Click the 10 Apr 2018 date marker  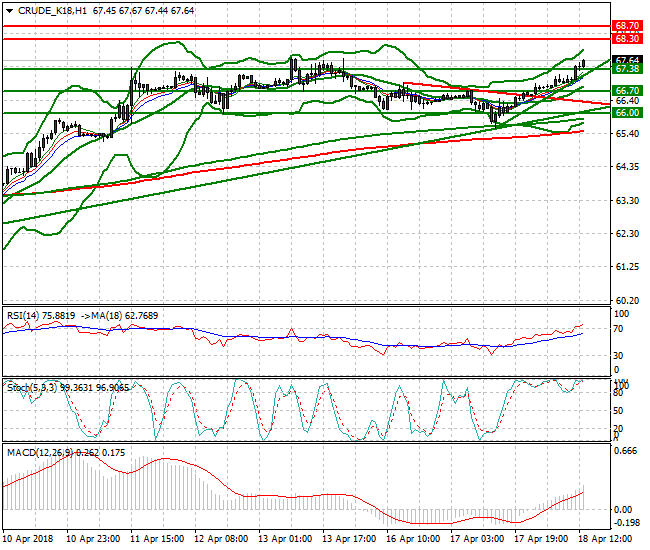click(28, 539)
